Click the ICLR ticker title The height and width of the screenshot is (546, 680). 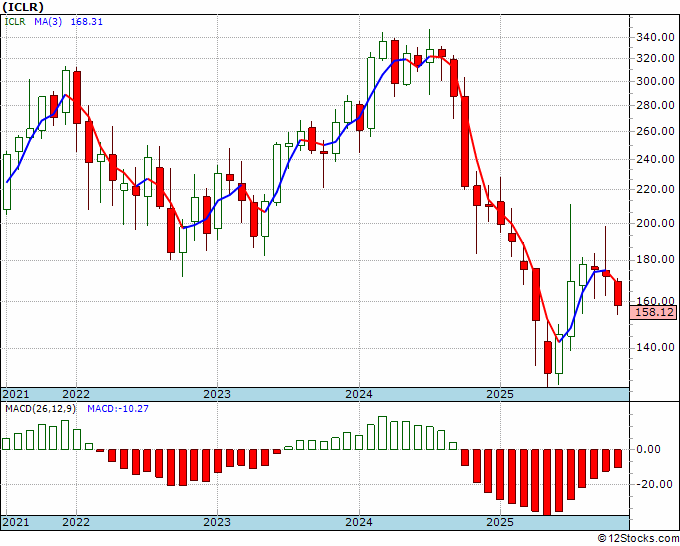23,7
